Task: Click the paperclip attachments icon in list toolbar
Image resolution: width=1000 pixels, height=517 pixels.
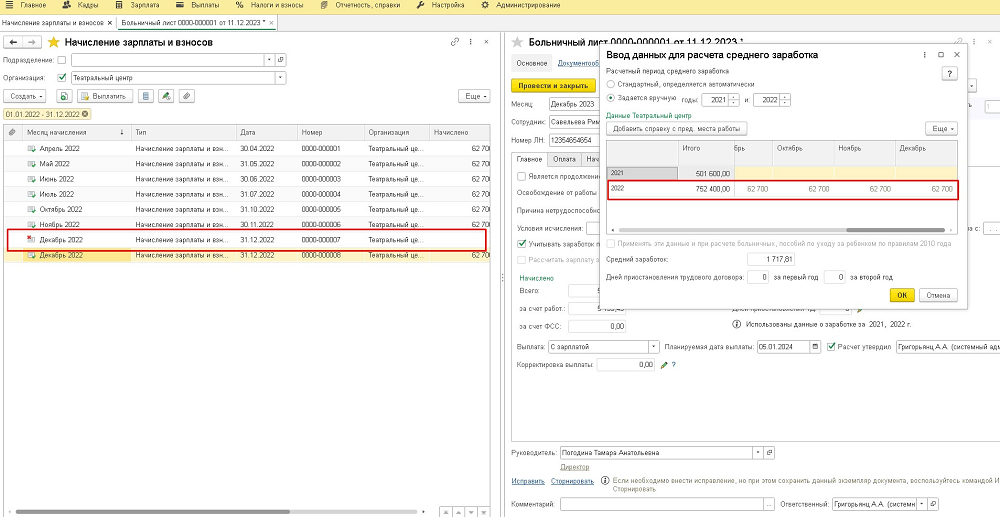Action: pyautogui.click(x=187, y=96)
